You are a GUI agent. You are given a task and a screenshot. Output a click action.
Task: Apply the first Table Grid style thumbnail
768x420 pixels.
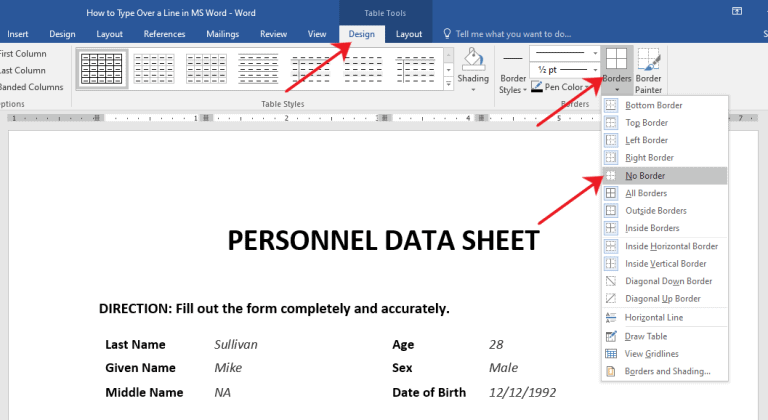coord(102,69)
